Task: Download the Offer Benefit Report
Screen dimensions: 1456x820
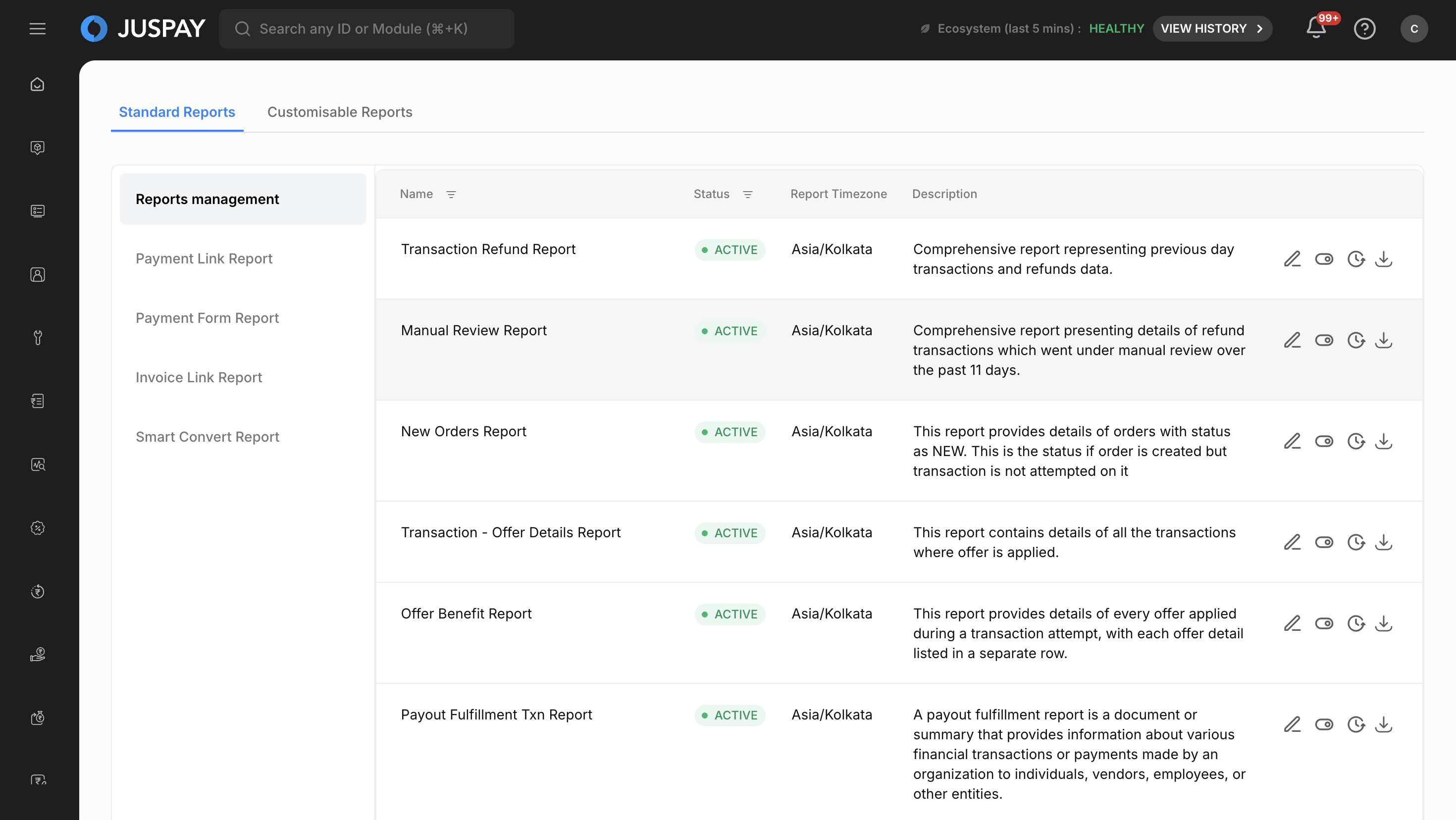Action: [1383, 623]
